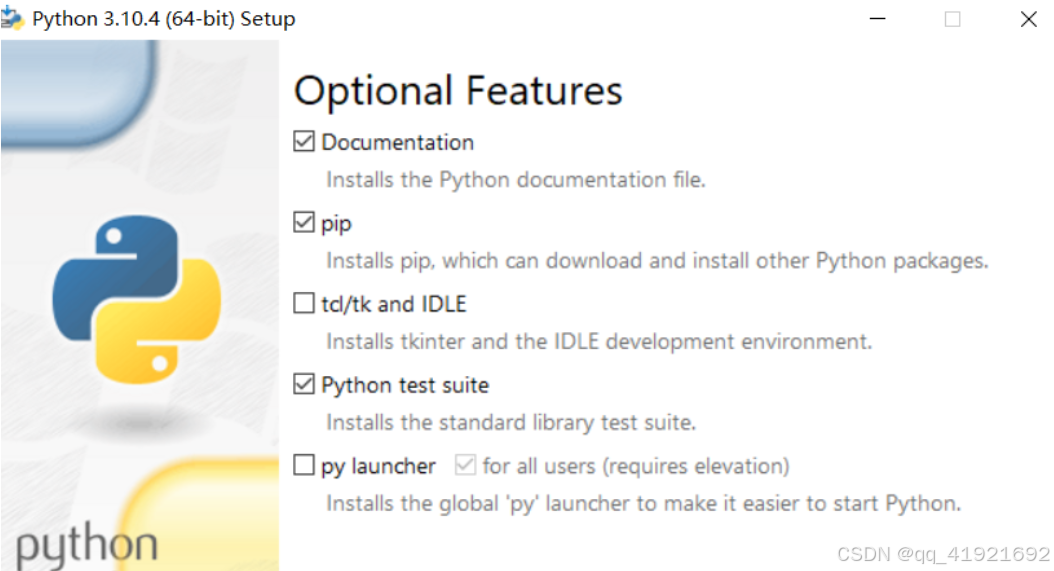Uncheck the Python test suite checkbox
The width and height of the screenshot is (1054, 571).
tap(304, 385)
